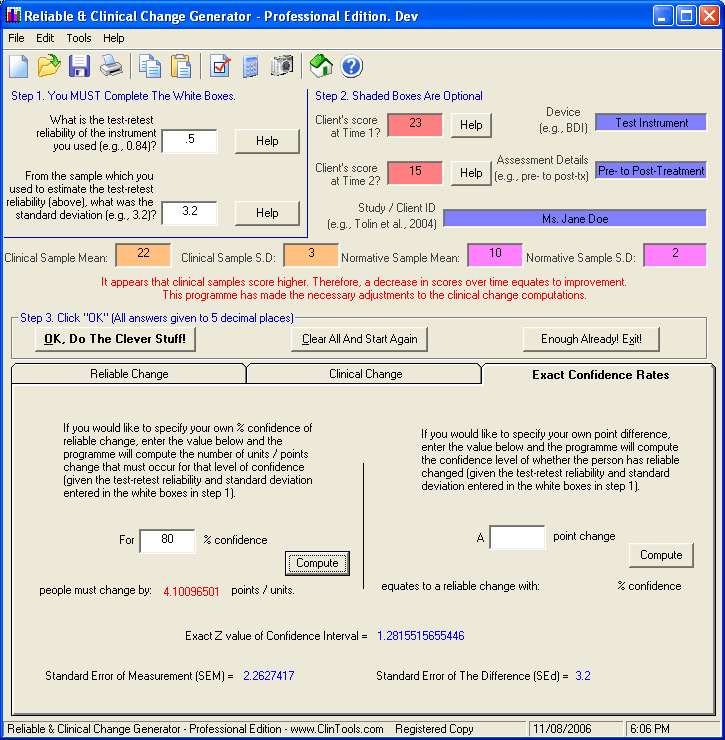Open a file with the folder icon
This screenshot has width=725, height=740.
(x=49, y=67)
